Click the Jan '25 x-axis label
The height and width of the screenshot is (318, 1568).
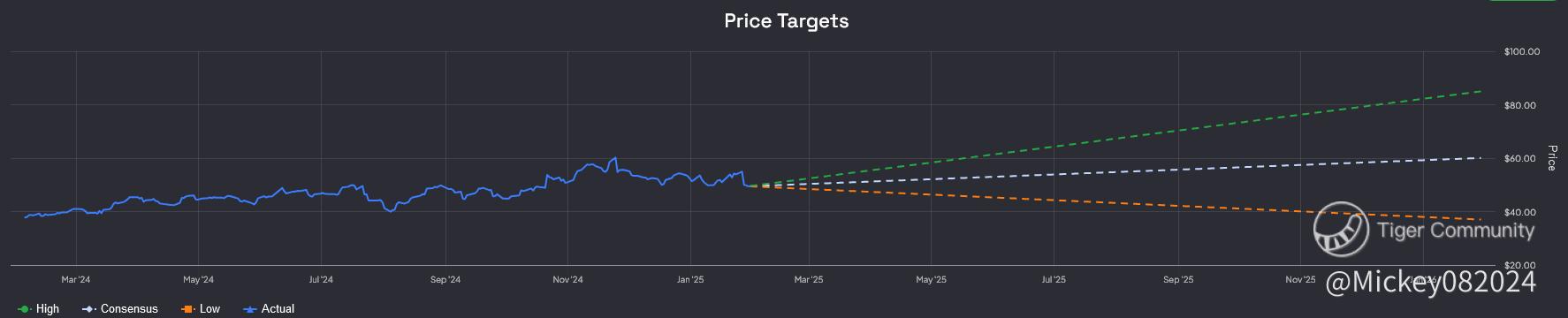coord(690,280)
